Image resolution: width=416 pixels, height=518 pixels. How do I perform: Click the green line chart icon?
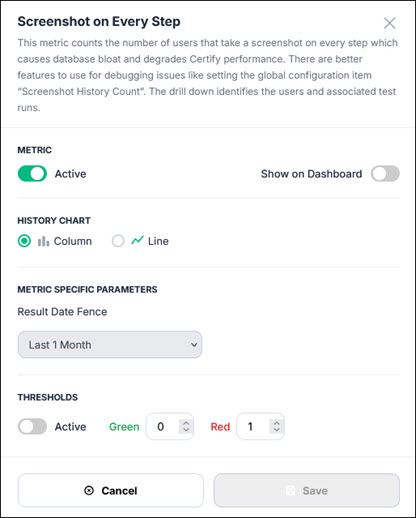click(137, 240)
